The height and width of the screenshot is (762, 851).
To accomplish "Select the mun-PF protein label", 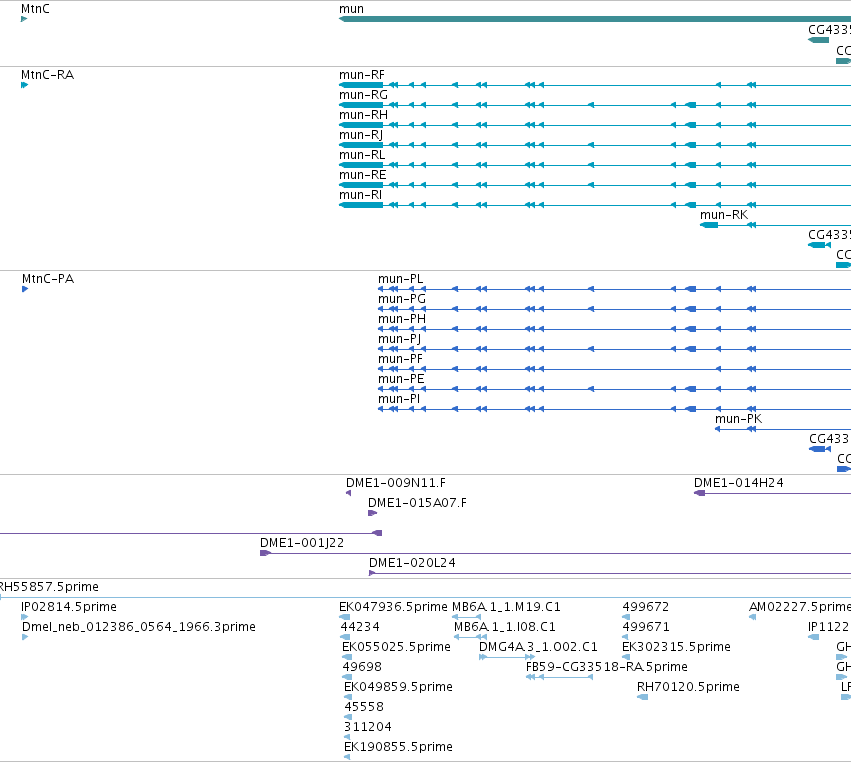I will pyautogui.click(x=400, y=359).
